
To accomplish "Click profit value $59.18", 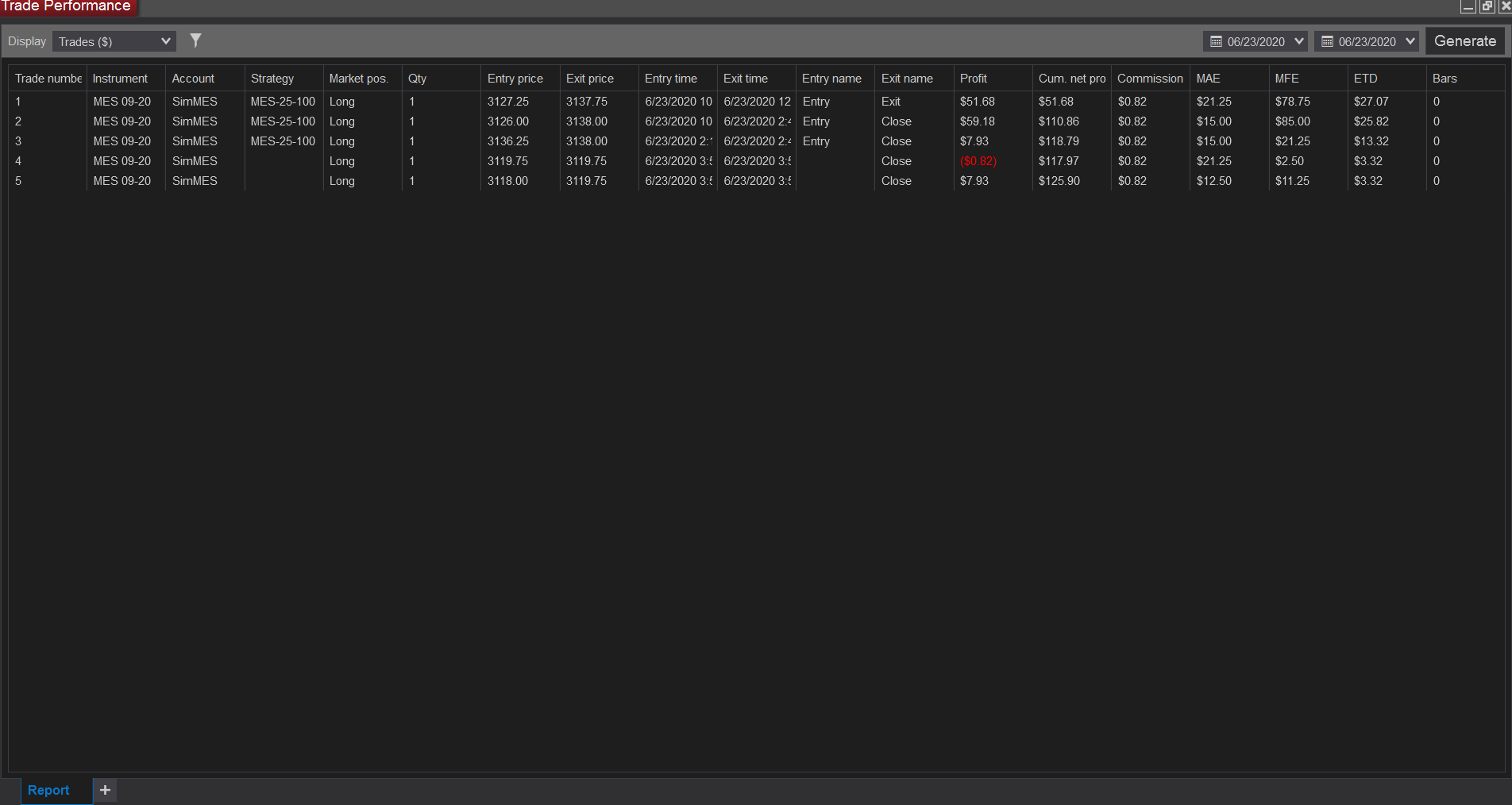I will (978, 121).
